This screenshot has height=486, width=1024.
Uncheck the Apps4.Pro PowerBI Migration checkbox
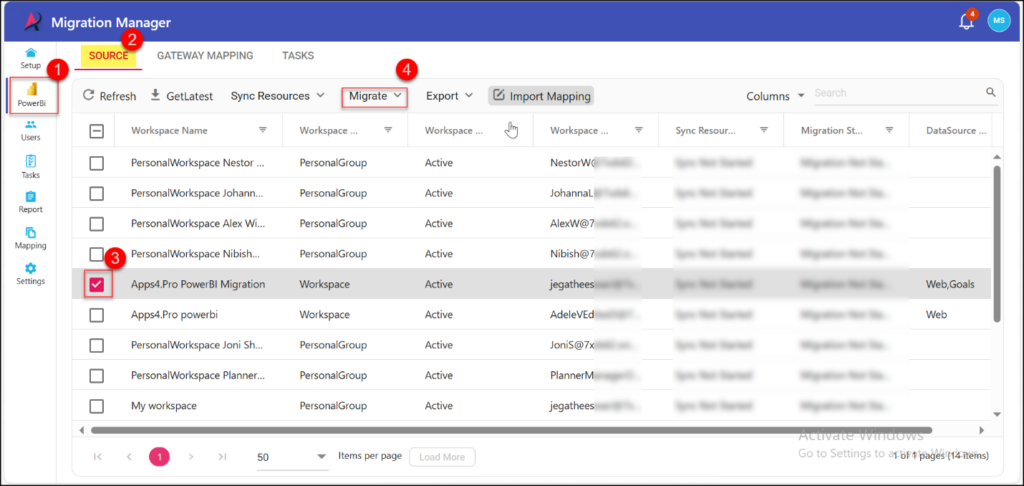pos(96,284)
